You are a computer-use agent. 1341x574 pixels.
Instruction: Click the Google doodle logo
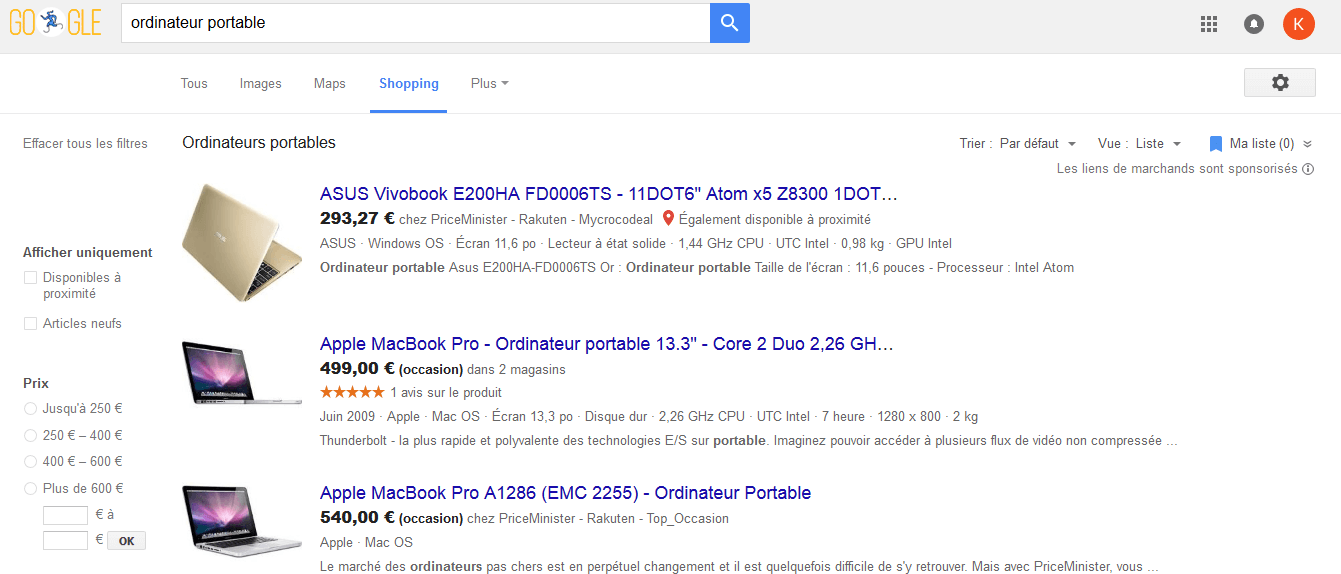[x=56, y=22]
